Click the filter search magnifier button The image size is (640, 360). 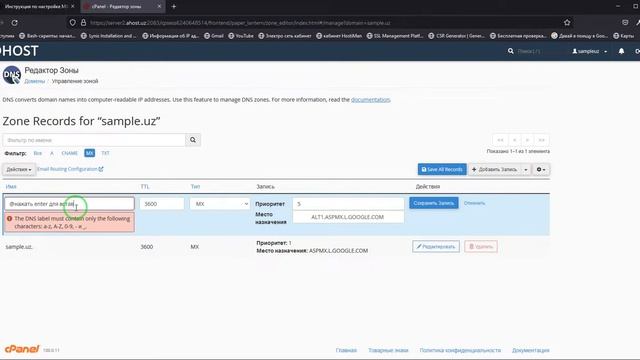click(x=193, y=140)
